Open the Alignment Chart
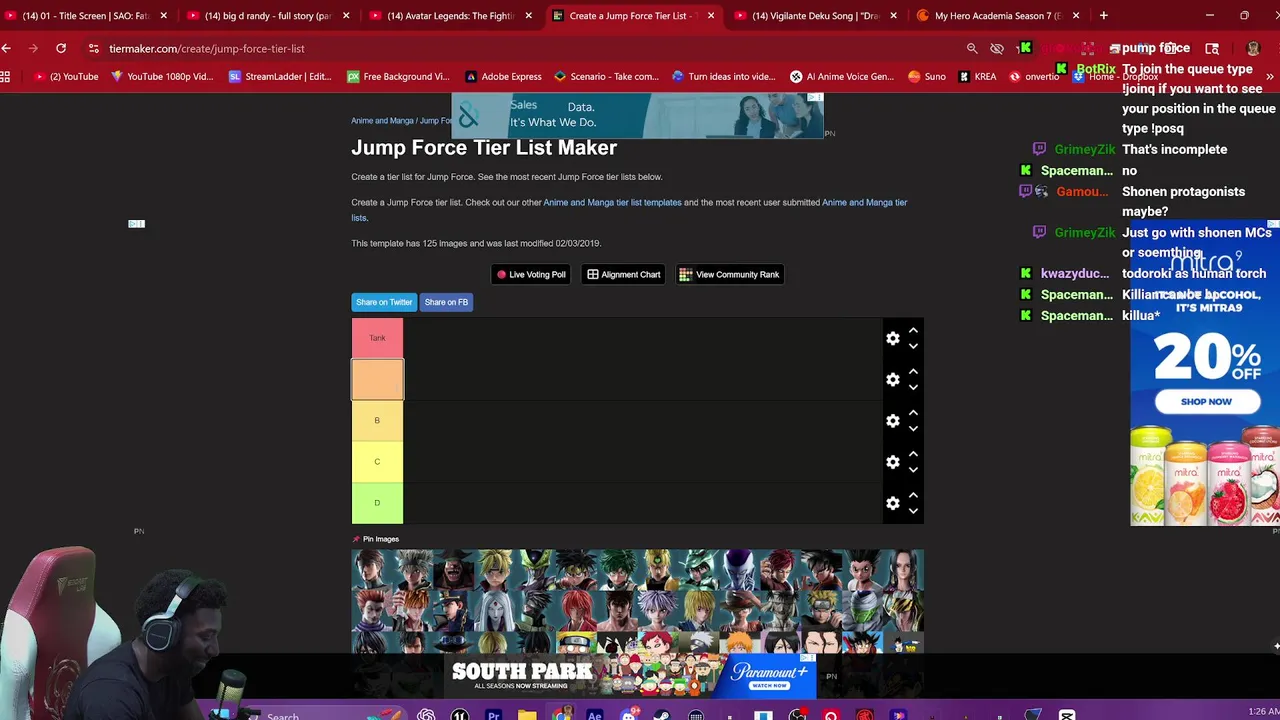Image resolution: width=1280 pixels, height=720 pixels. coord(624,274)
